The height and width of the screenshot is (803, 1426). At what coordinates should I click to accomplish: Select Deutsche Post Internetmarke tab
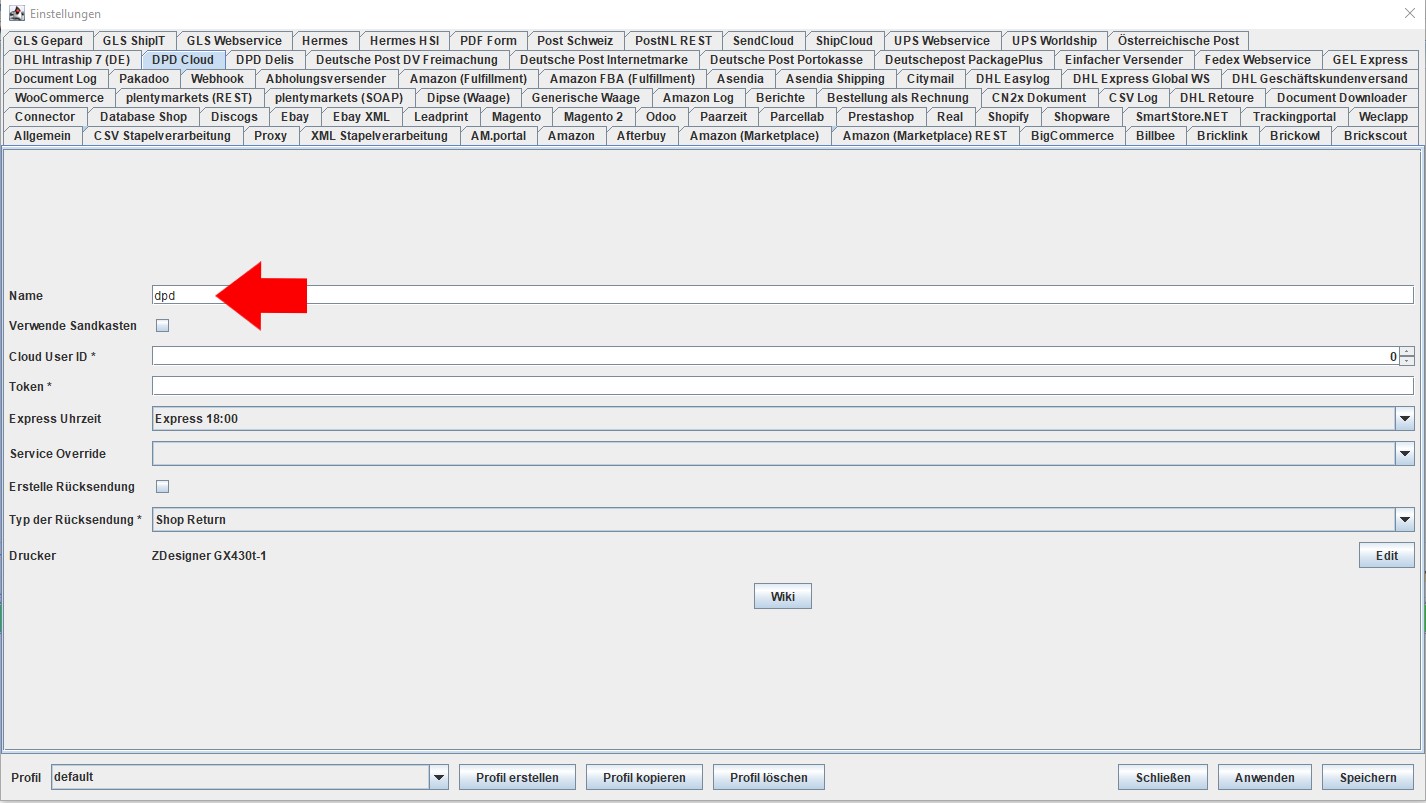(x=604, y=60)
